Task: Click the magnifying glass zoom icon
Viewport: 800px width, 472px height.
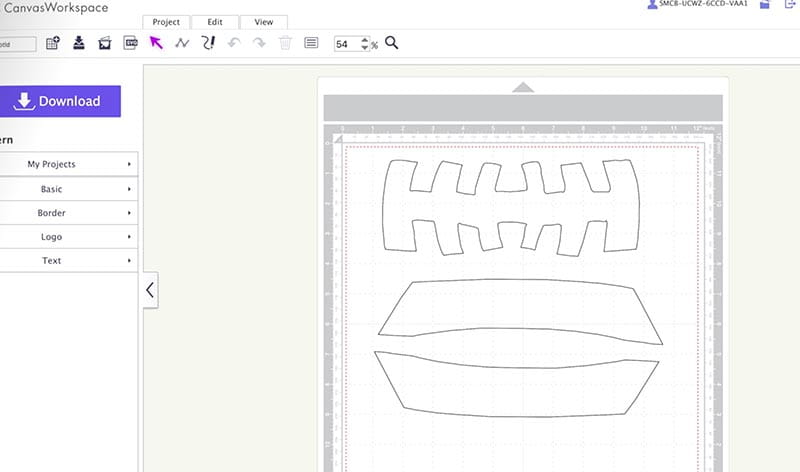Action: click(391, 43)
